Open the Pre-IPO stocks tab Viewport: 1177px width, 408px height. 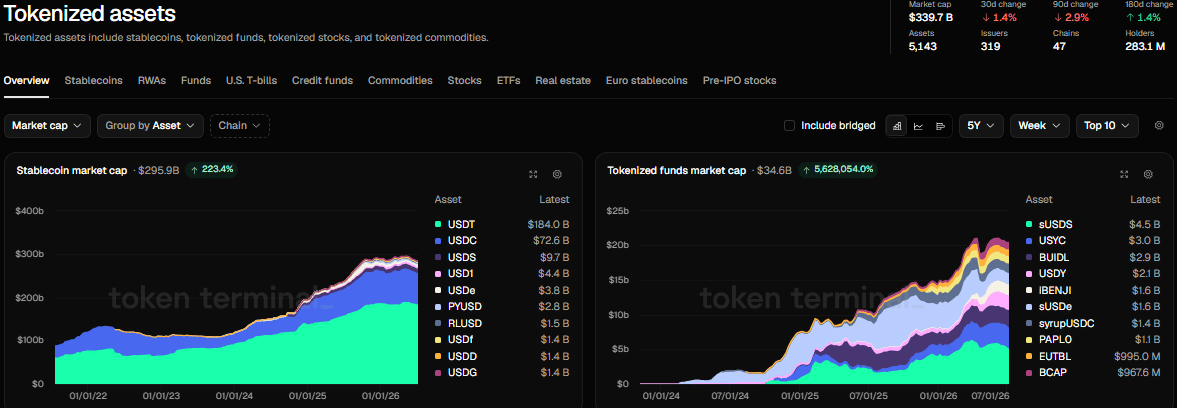pyautogui.click(x=739, y=81)
